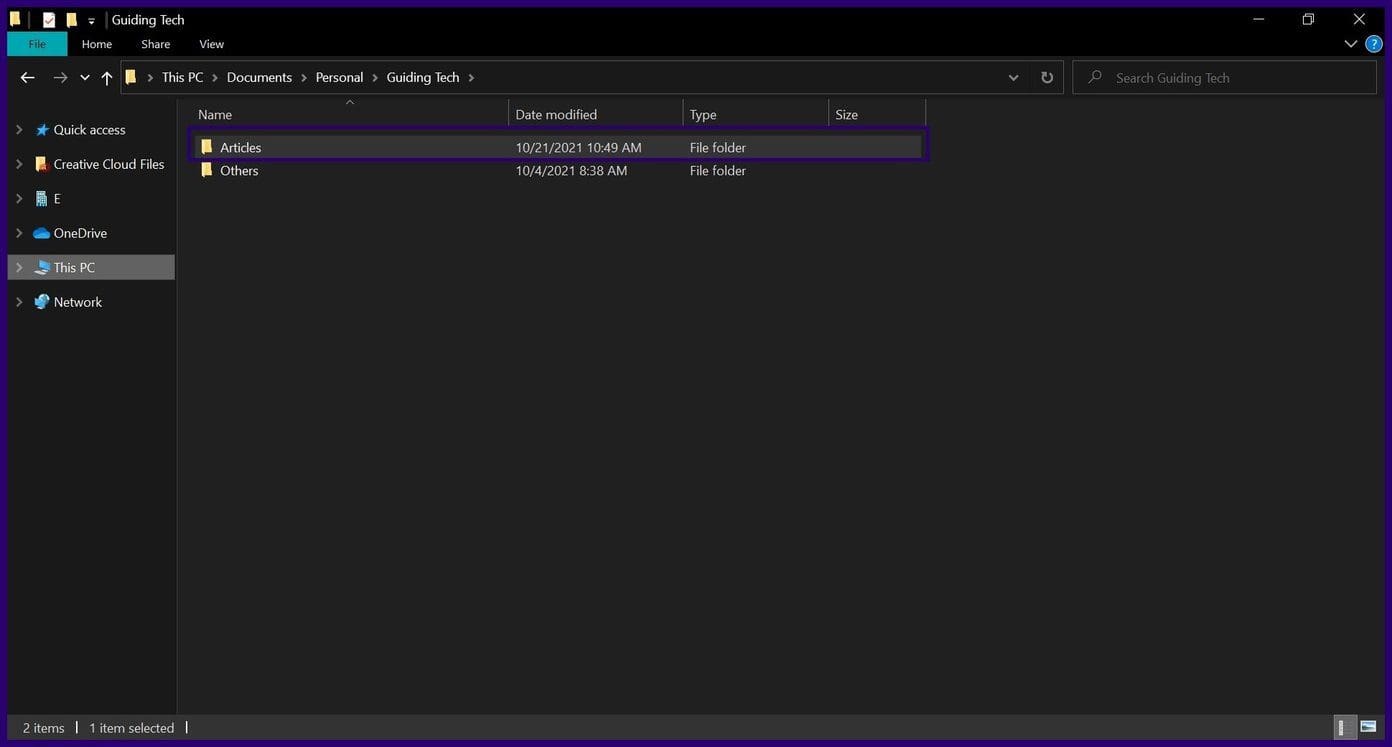Switch to the Home ribbon tab
Screen dimensions: 1392x747
(97, 44)
